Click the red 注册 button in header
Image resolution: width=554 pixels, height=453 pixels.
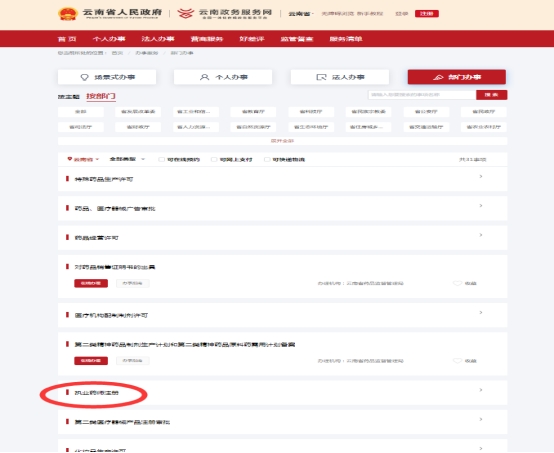(x=427, y=14)
